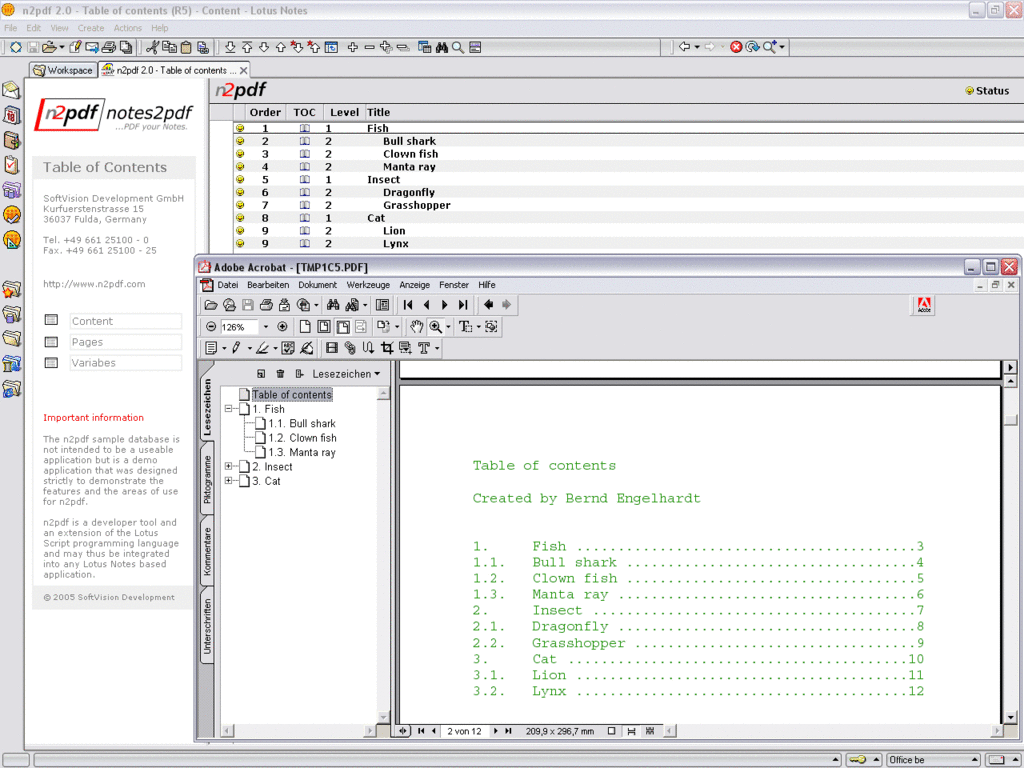The image size is (1024, 768).
Task: Click zoom out minus in Acrobat
Action: (x=210, y=327)
